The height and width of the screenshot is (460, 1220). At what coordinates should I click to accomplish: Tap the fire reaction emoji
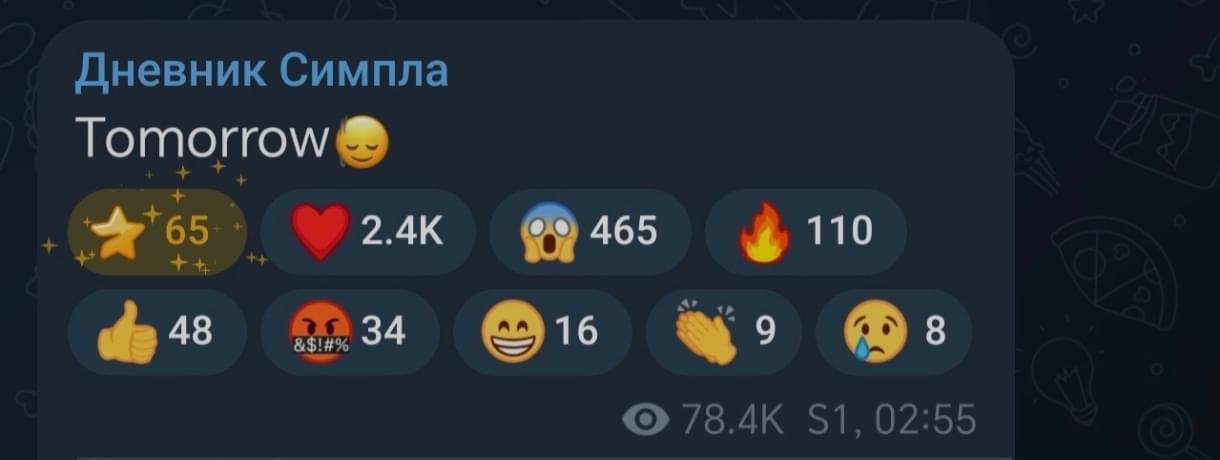click(764, 232)
